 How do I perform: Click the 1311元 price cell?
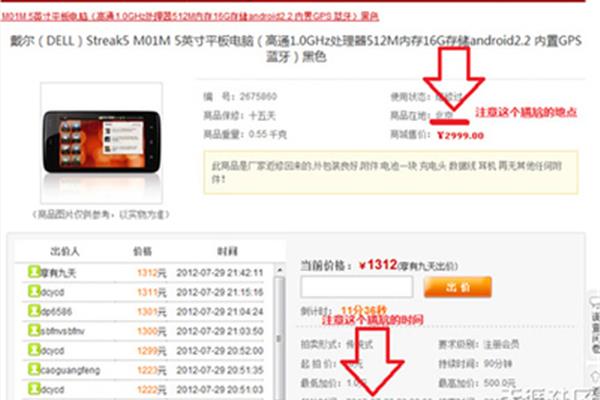(x=152, y=292)
